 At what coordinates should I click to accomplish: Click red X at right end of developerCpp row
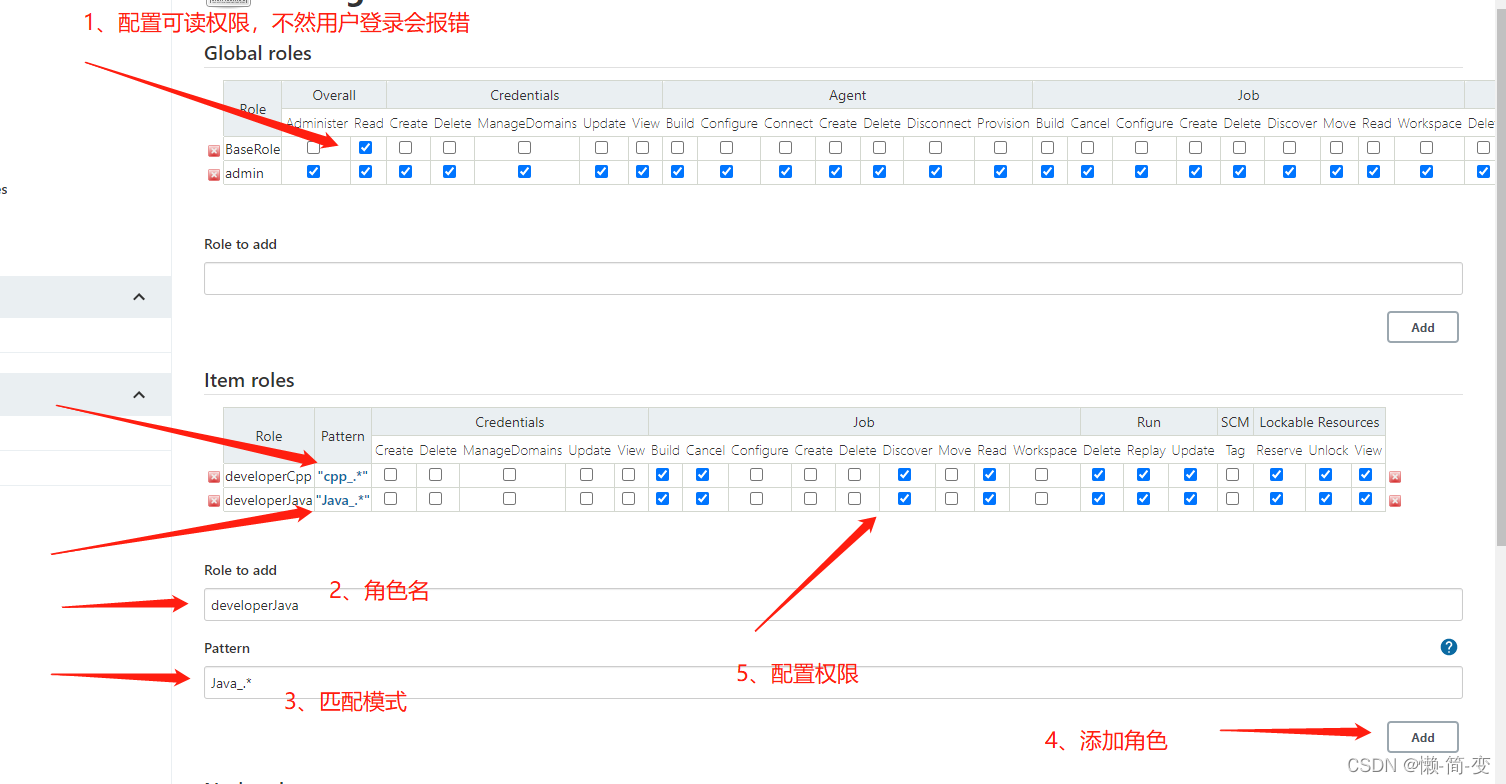pos(1395,477)
